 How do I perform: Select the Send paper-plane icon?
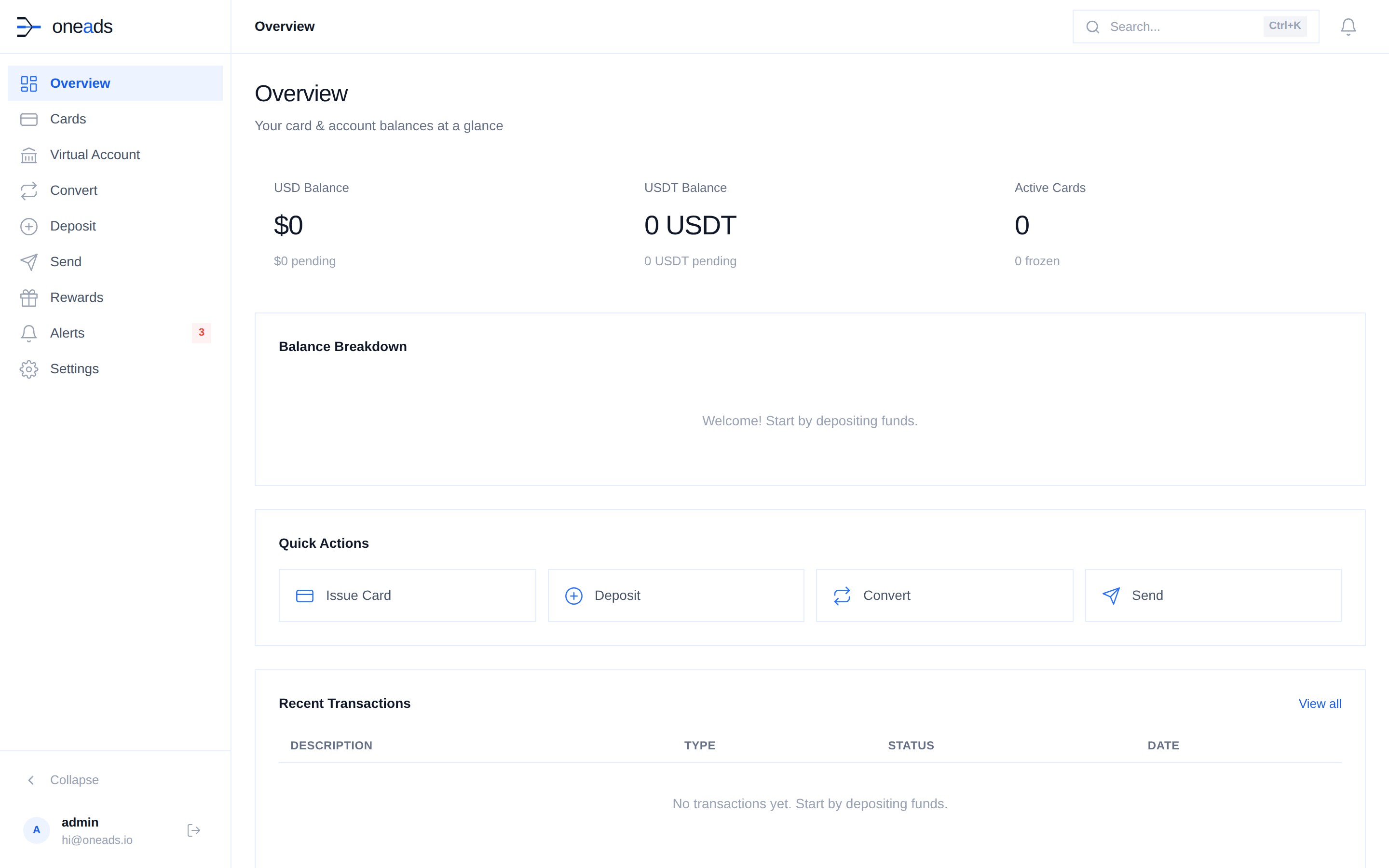click(x=29, y=262)
